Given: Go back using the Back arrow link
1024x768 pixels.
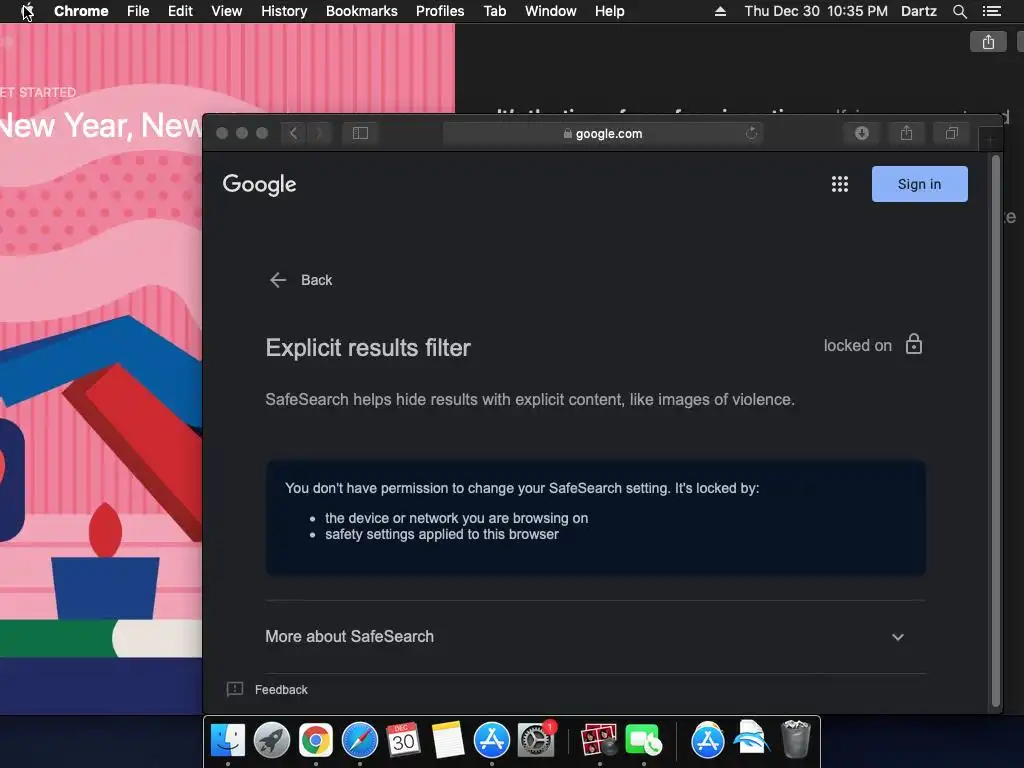Looking at the screenshot, I should click(x=301, y=280).
